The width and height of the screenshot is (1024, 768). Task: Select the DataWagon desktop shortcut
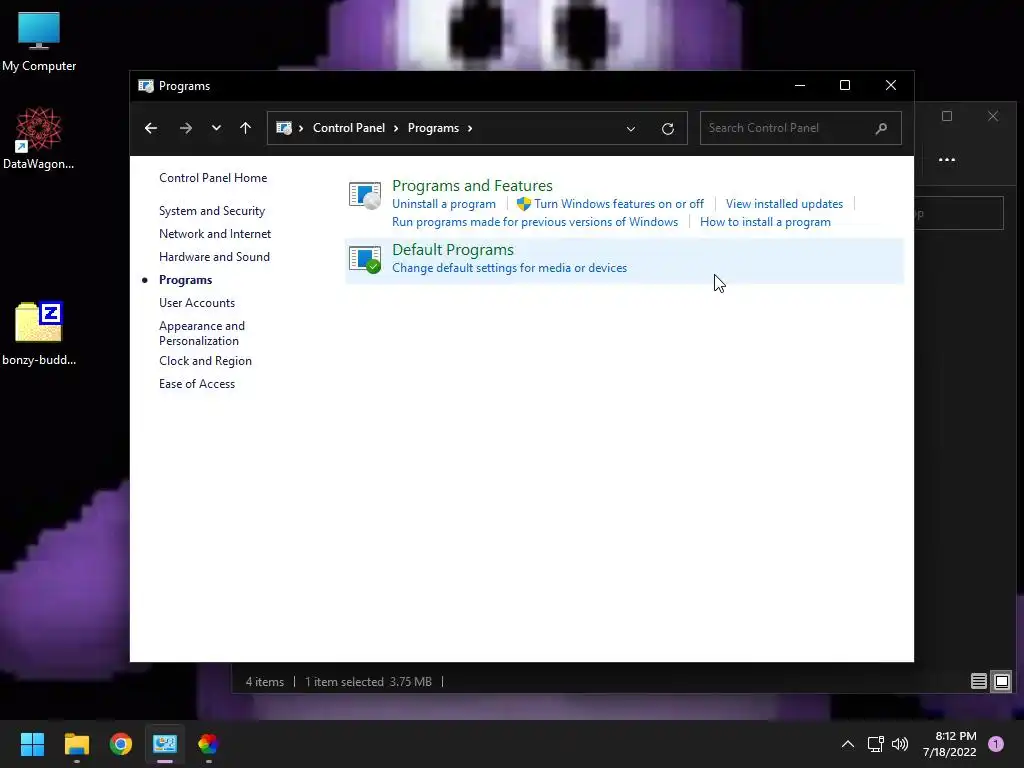tap(39, 138)
